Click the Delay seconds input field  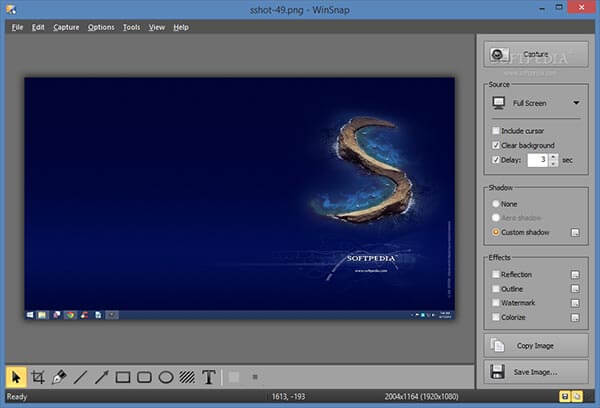pyautogui.click(x=538, y=160)
